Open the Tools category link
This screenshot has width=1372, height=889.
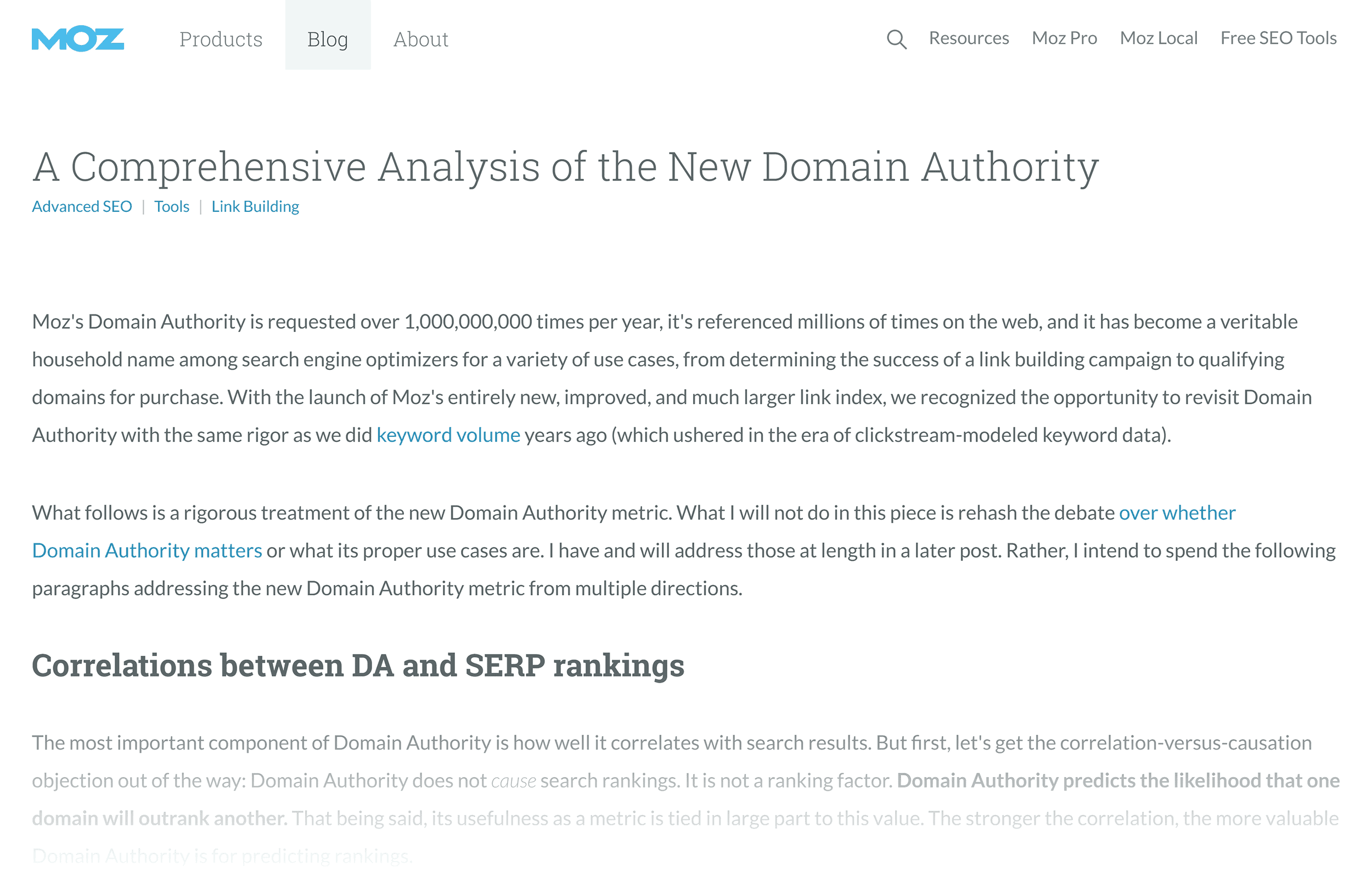[172, 206]
